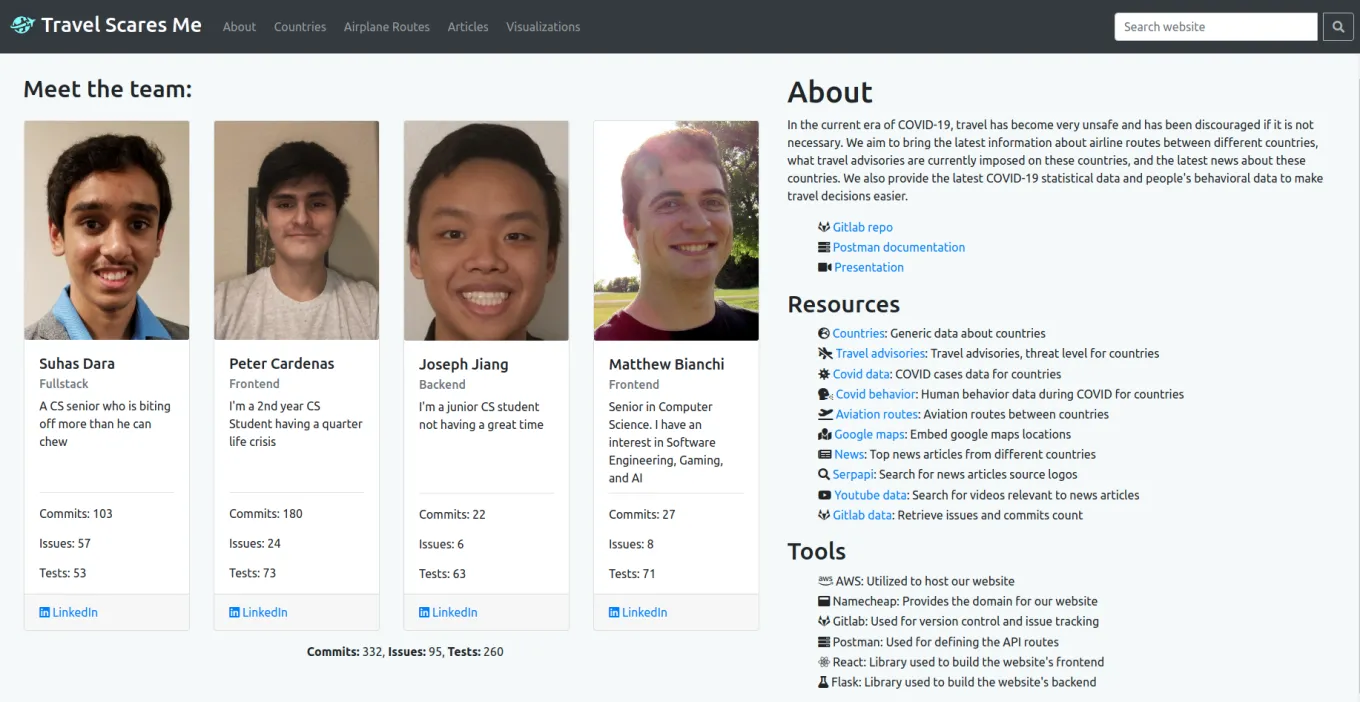Switch to the Visualizations page
The image size is (1360, 702).
pos(543,27)
